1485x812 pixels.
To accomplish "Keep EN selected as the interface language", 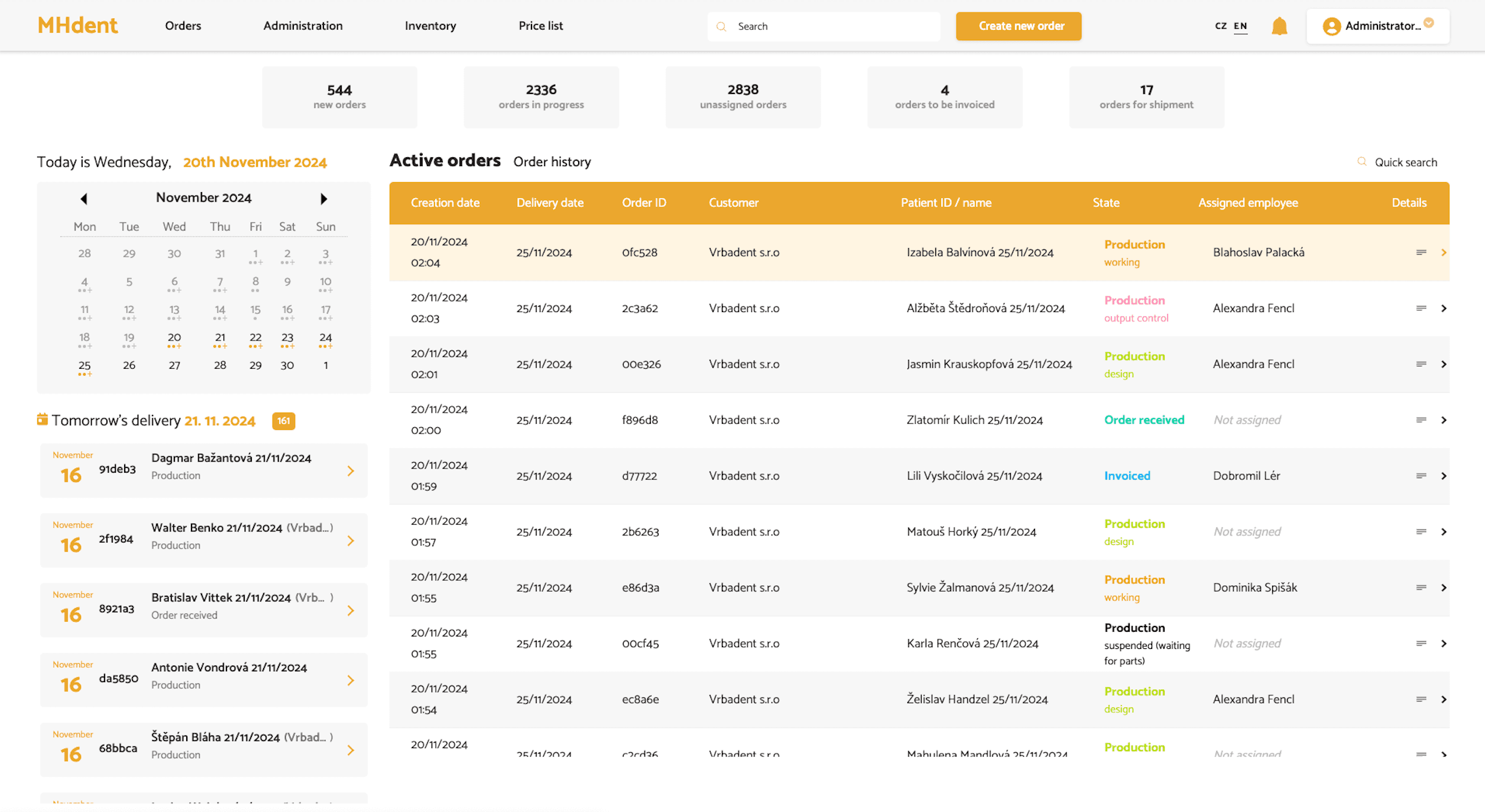I will (x=1240, y=26).
